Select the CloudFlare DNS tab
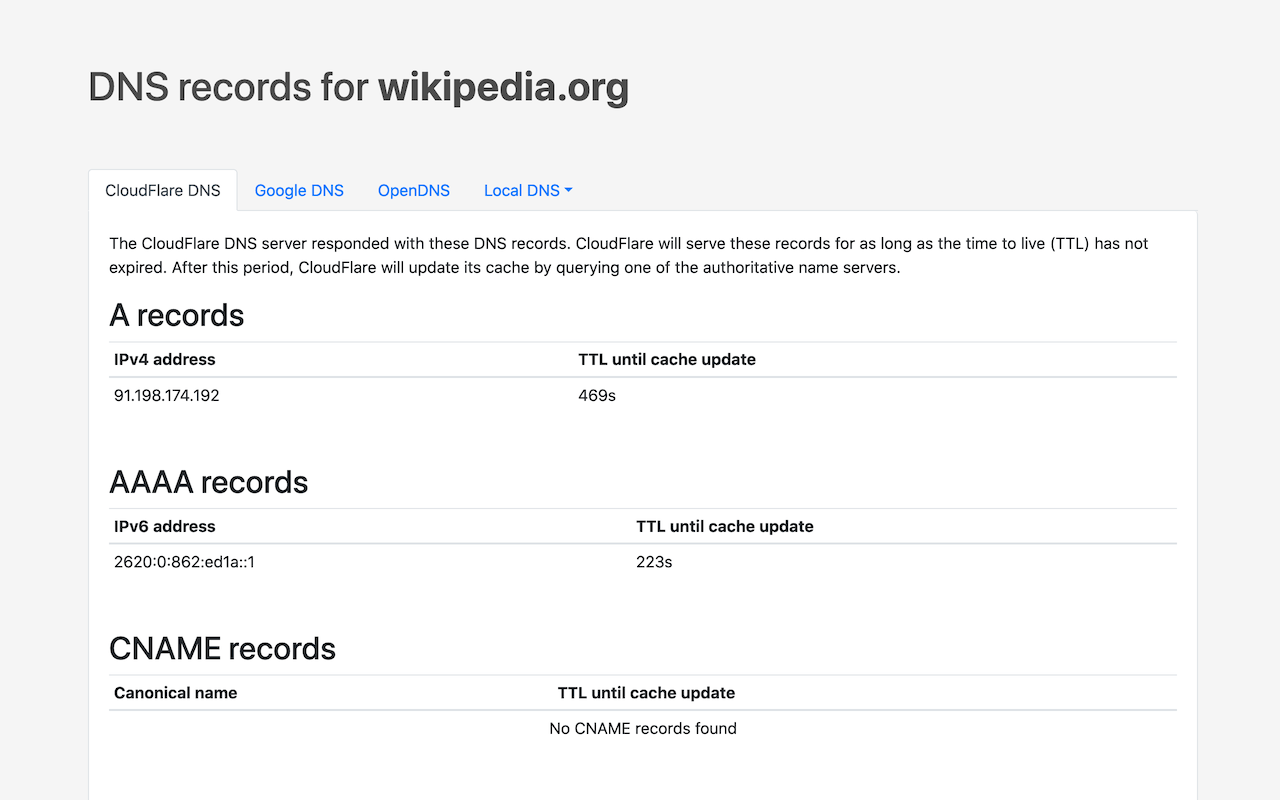 [163, 190]
